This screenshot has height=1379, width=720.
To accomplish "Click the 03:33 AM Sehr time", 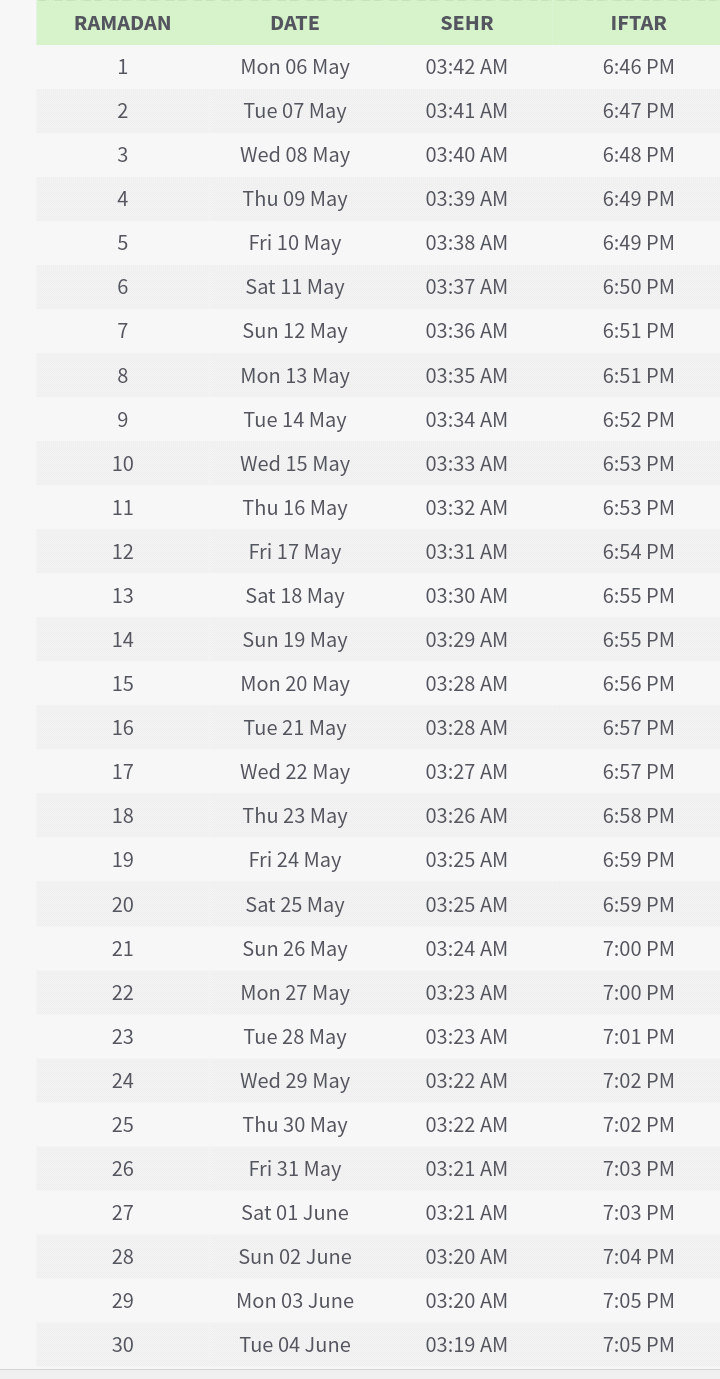I will coord(467,464).
